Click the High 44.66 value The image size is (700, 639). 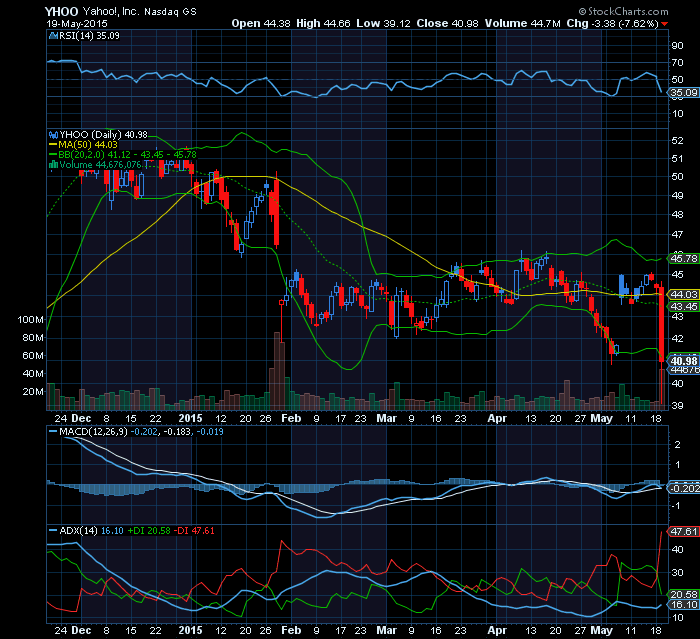[323, 23]
